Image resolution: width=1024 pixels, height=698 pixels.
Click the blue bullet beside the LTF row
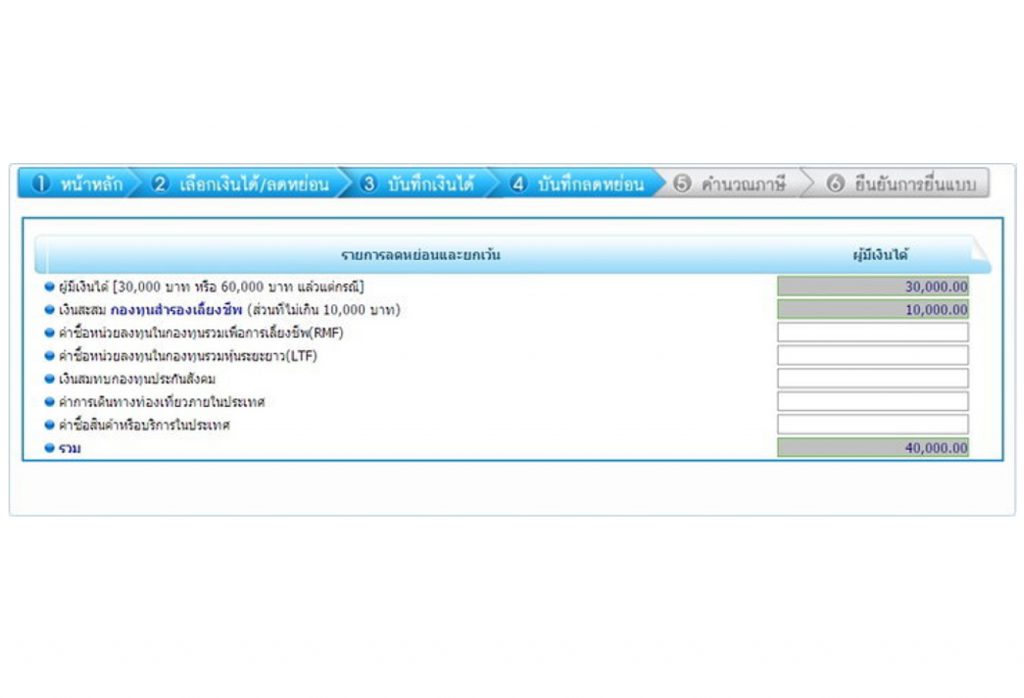click(x=50, y=356)
